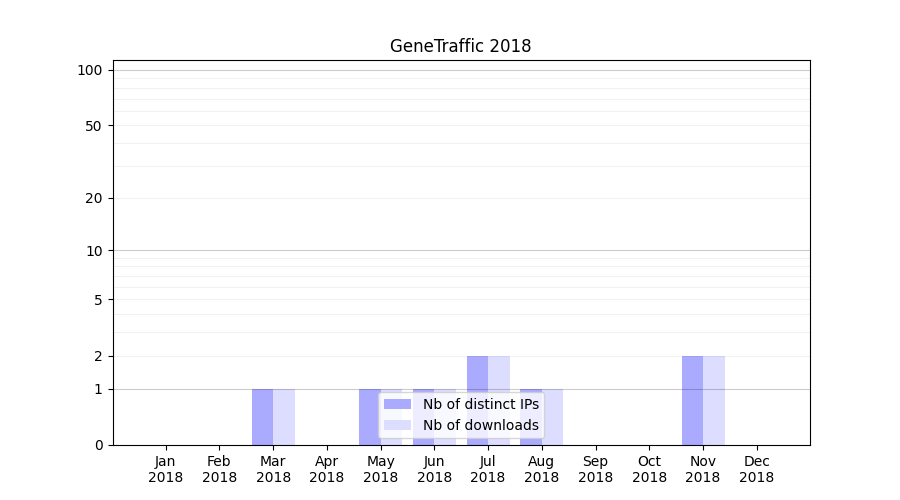Click the "Nb of downloads" legend swatch
900x500 pixels.
397,425
